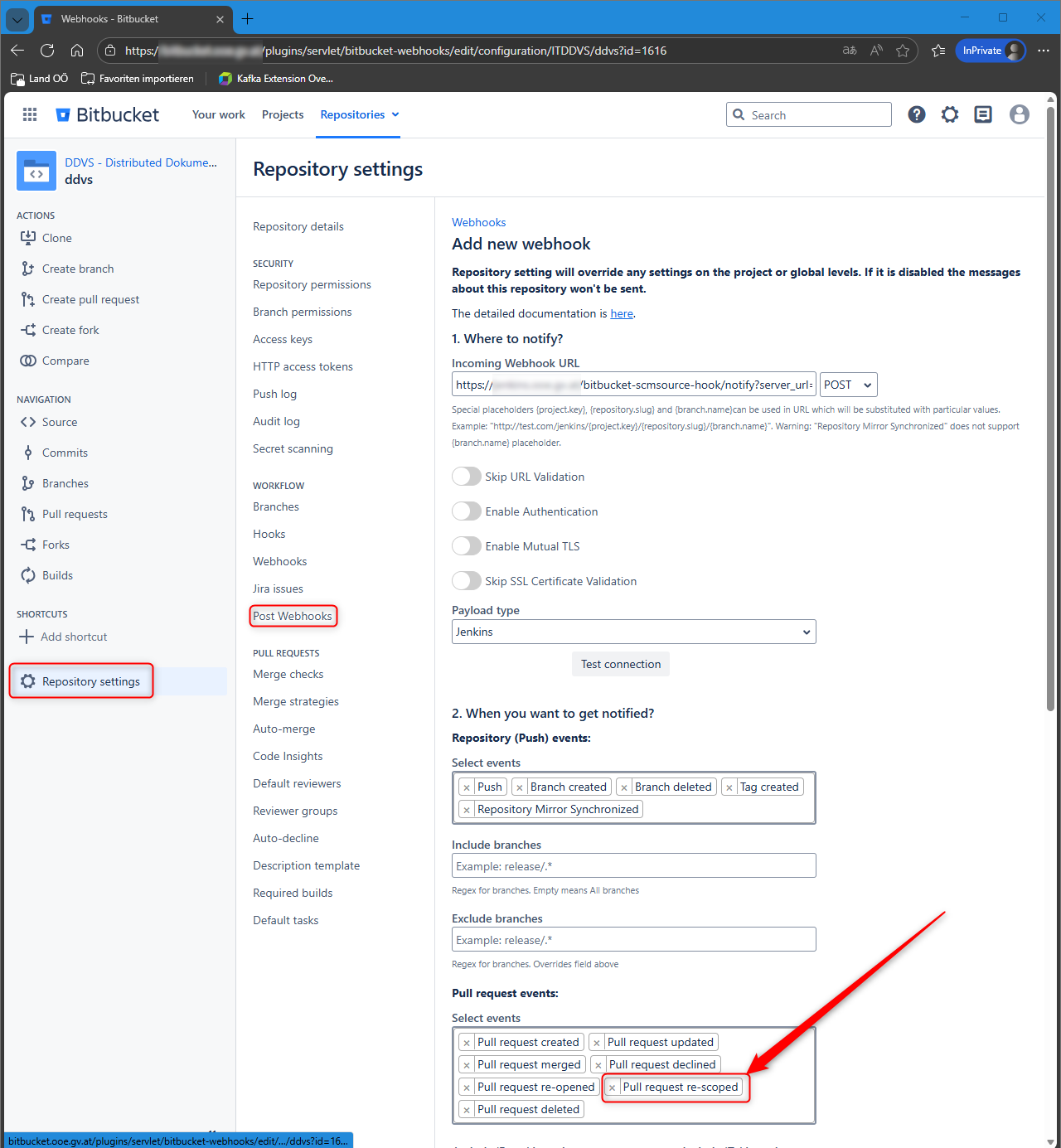Open the user profile avatar icon
1061x1148 pixels.
(x=1019, y=114)
